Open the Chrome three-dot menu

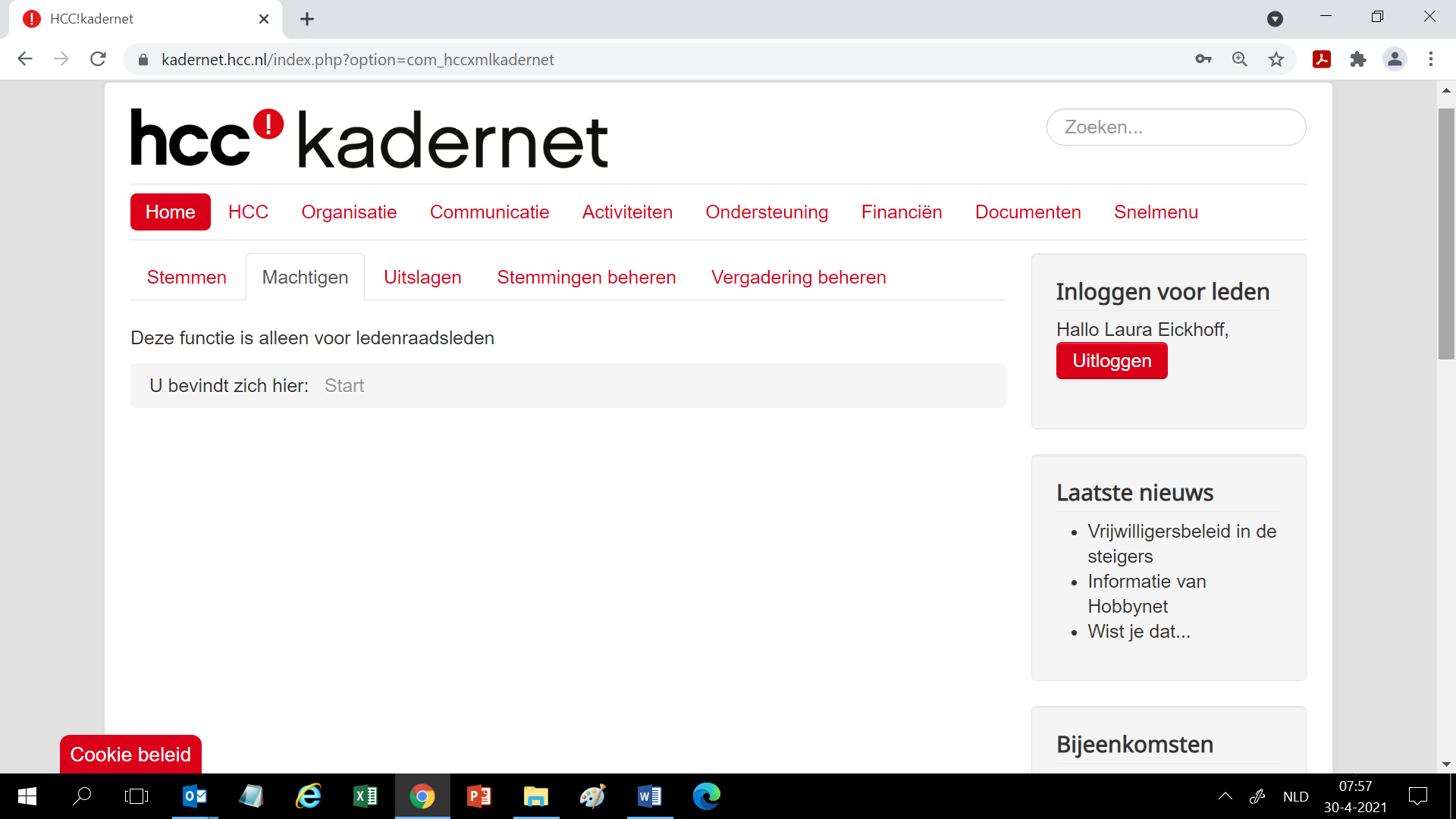click(x=1431, y=59)
